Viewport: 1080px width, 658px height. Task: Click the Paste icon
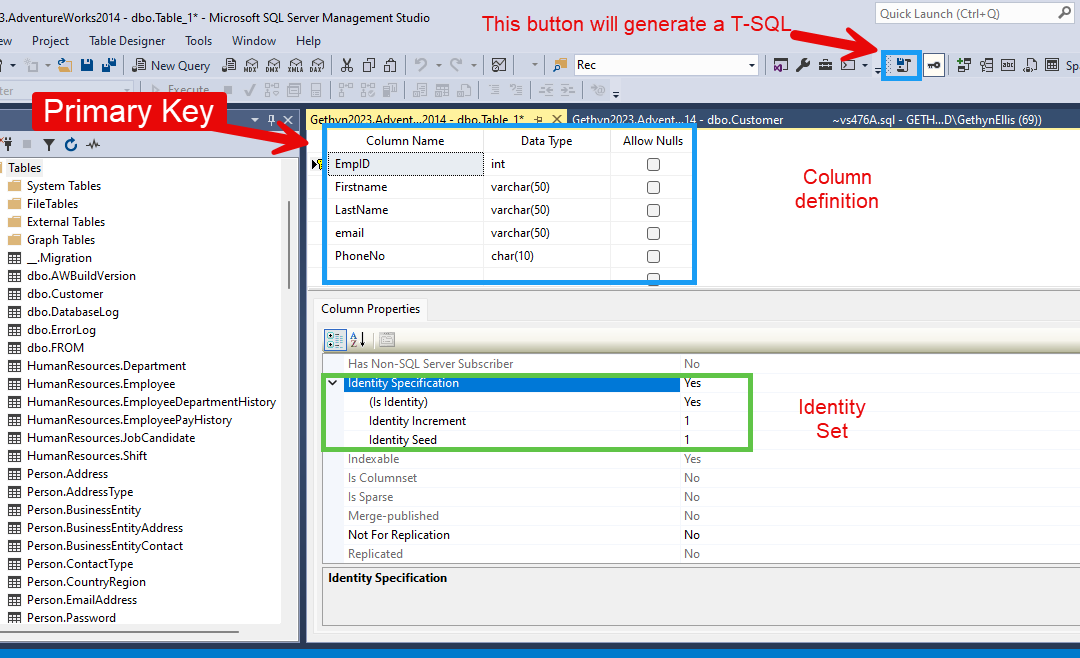391,65
